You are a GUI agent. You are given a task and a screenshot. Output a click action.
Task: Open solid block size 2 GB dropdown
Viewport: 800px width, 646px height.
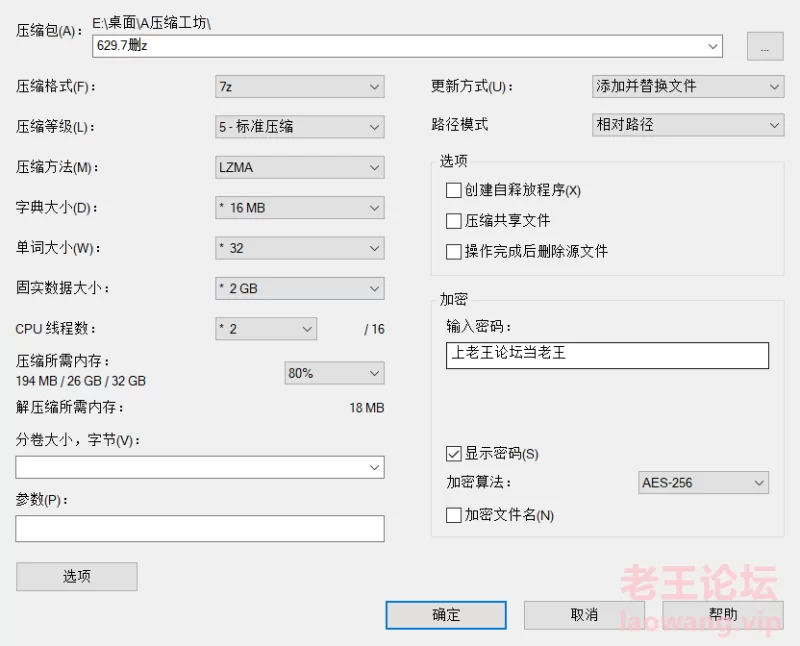click(299, 288)
